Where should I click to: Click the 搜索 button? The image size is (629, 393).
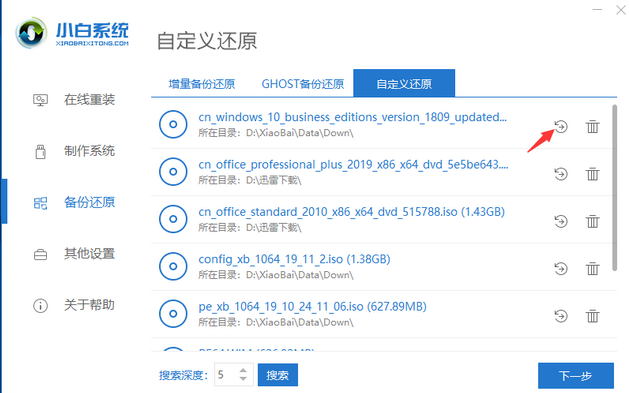click(278, 375)
